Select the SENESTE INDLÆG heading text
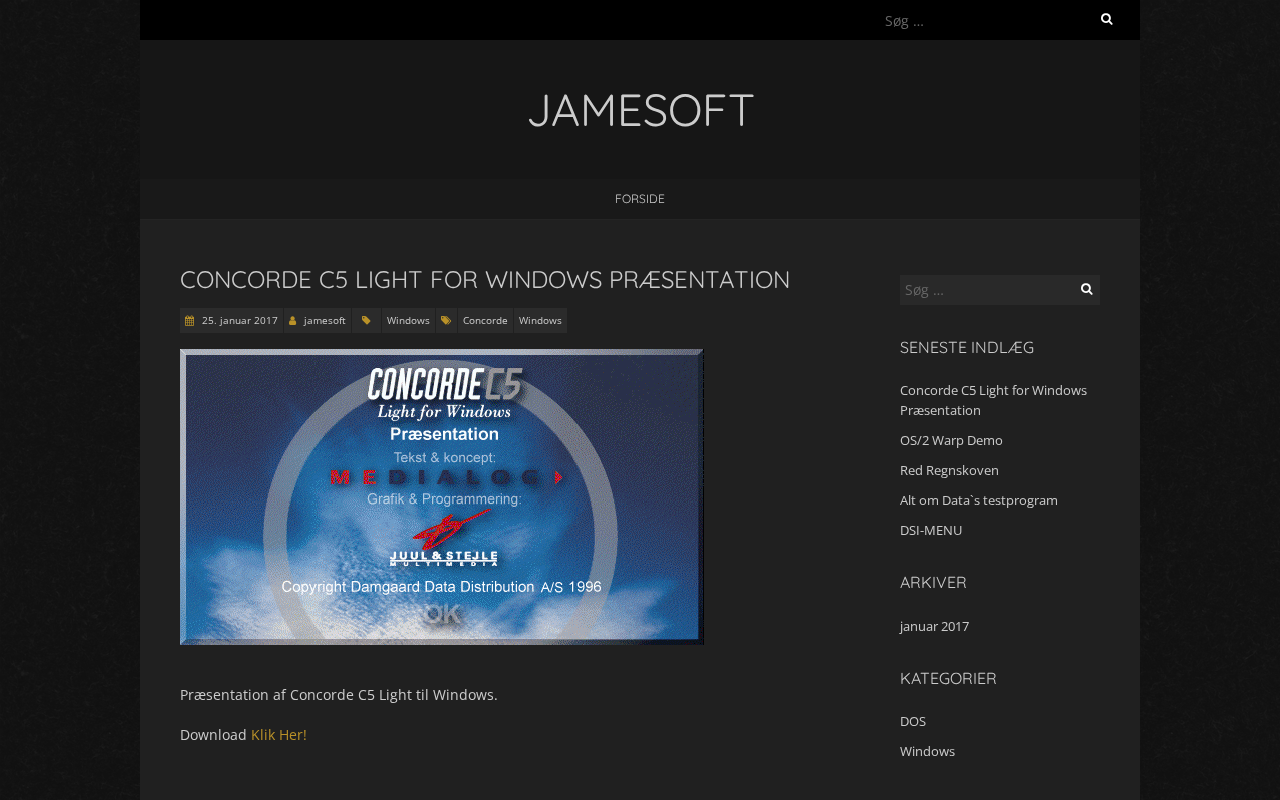1280x800 pixels. [967, 348]
